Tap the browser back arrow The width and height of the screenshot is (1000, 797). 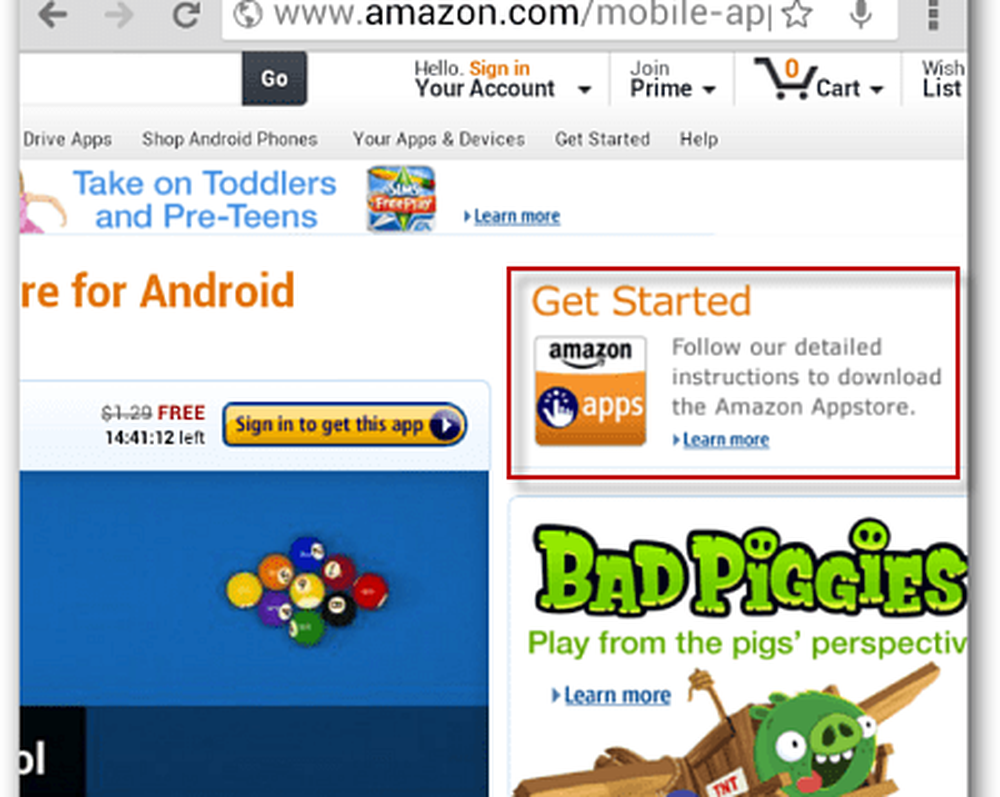[x=52, y=14]
